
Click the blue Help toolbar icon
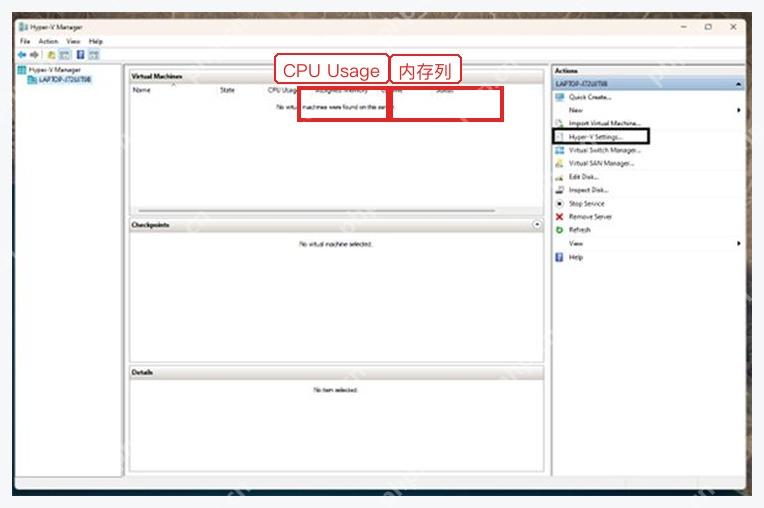click(80, 55)
